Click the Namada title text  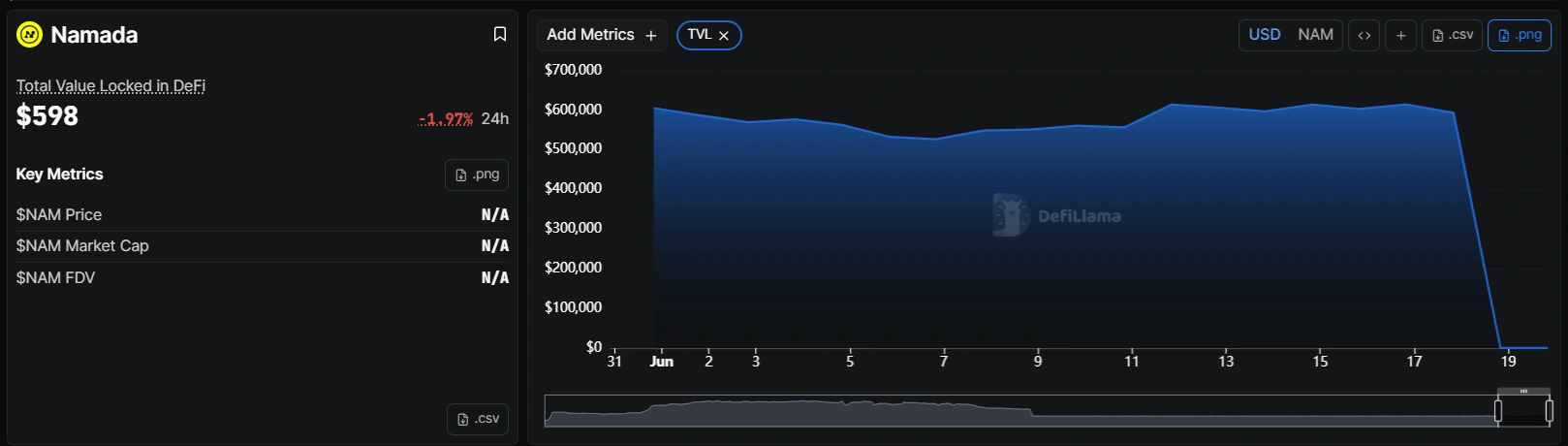click(x=94, y=35)
